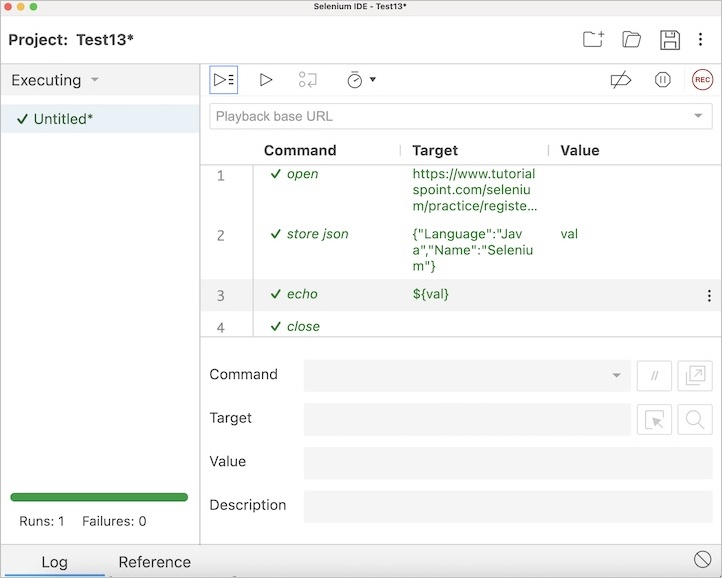722x578 pixels.
Task: Open the project three-dot menu
Action: point(701,40)
